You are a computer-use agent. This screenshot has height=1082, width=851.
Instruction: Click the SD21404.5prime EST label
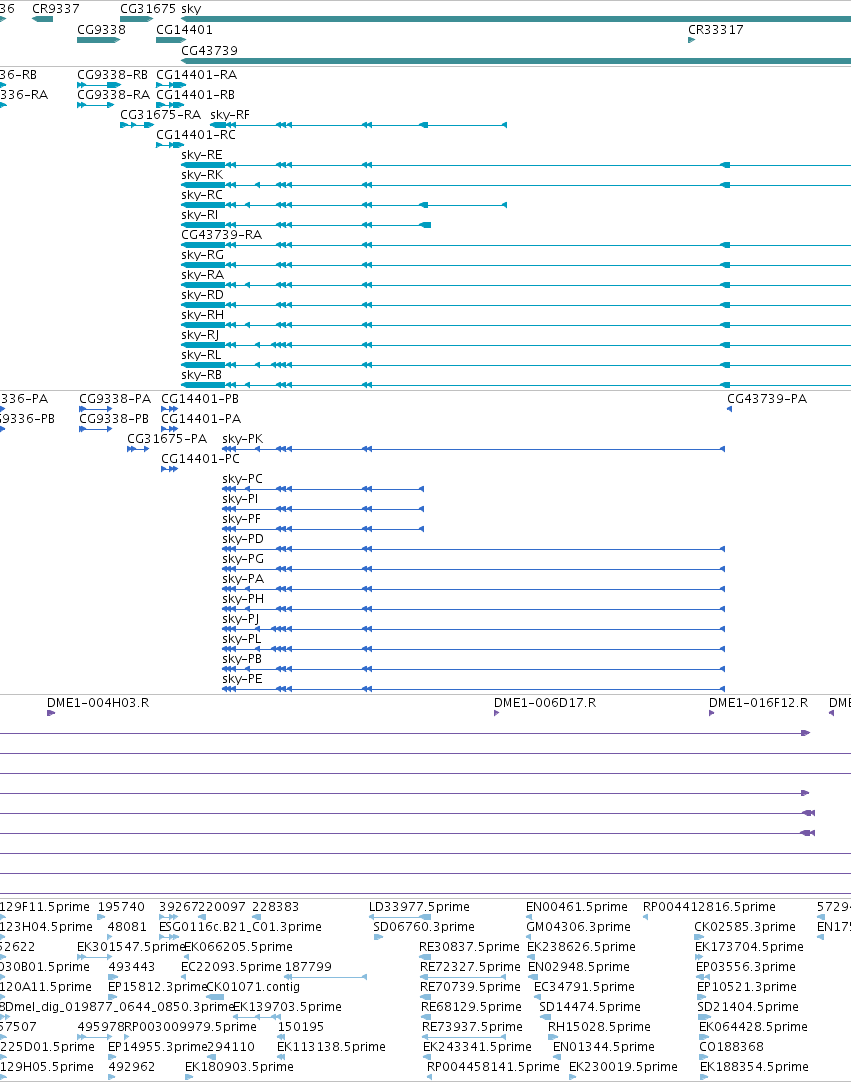coord(748,1006)
